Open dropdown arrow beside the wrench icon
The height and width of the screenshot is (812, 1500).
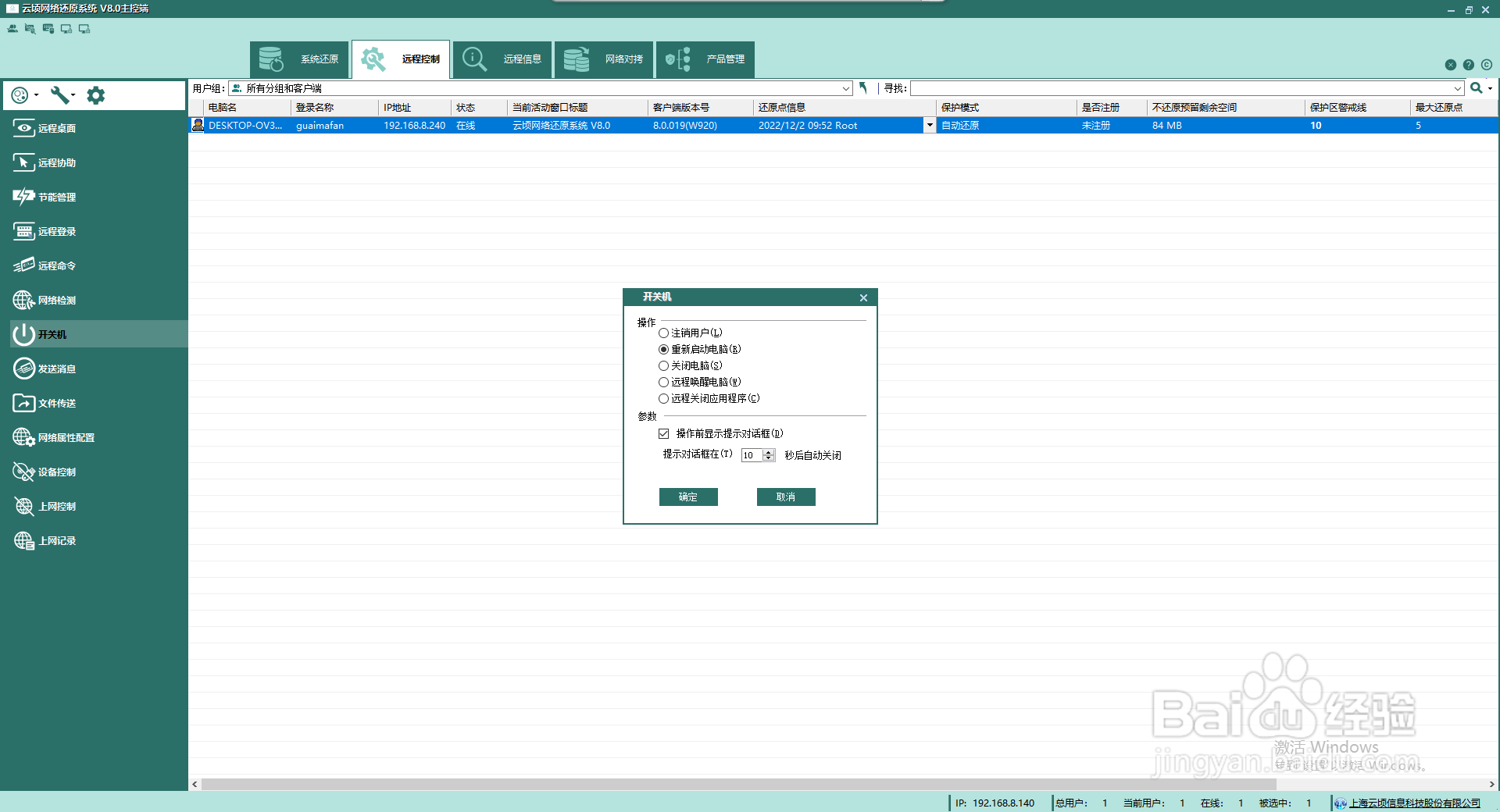pyautogui.click(x=73, y=95)
